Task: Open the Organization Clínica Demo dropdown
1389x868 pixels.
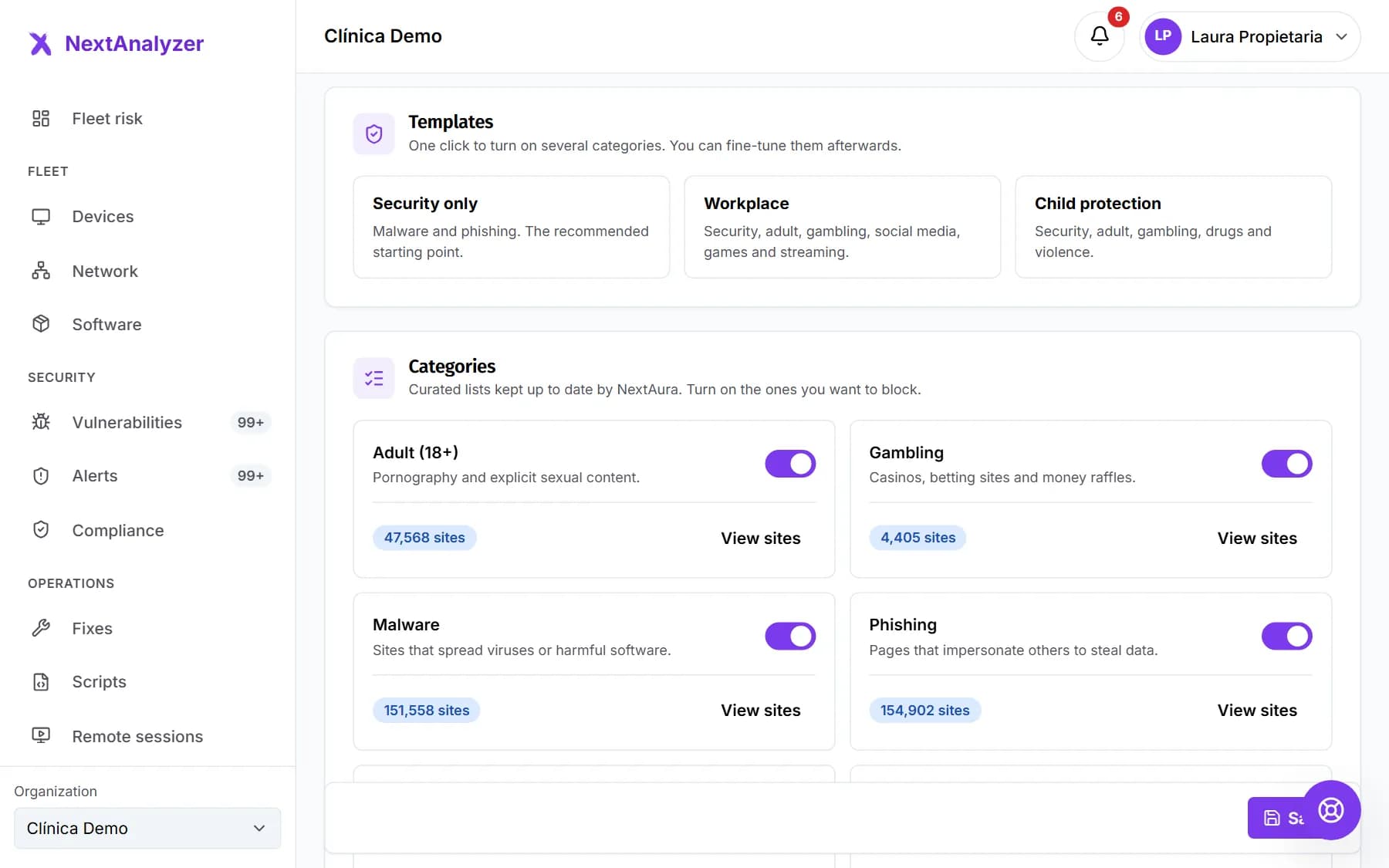Action: click(x=147, y=829)
